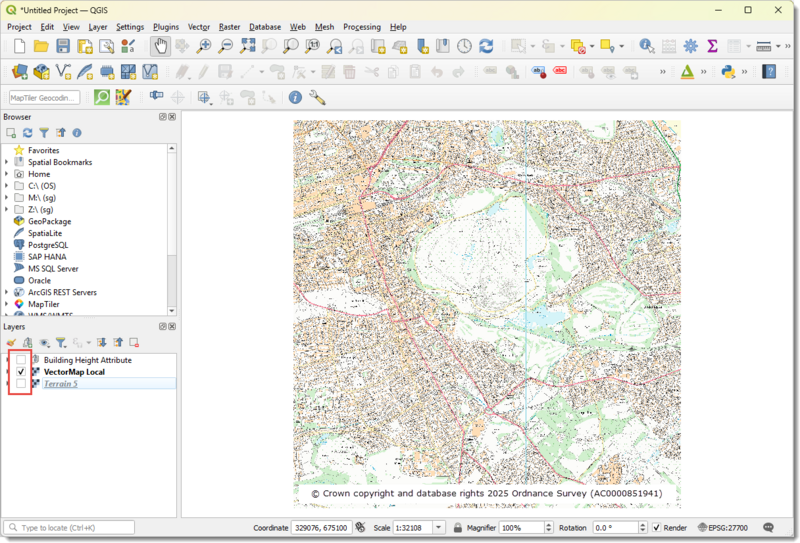Click Remove Layer icon in the Layers panel

(134, 342)
